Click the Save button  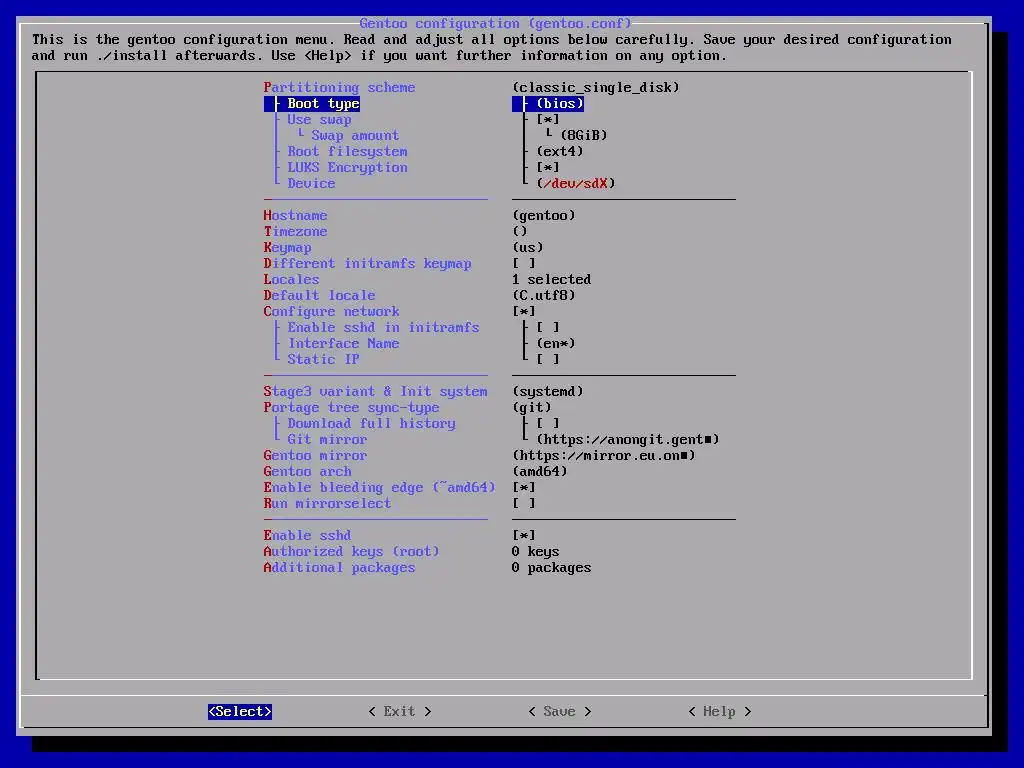[560, 711]
